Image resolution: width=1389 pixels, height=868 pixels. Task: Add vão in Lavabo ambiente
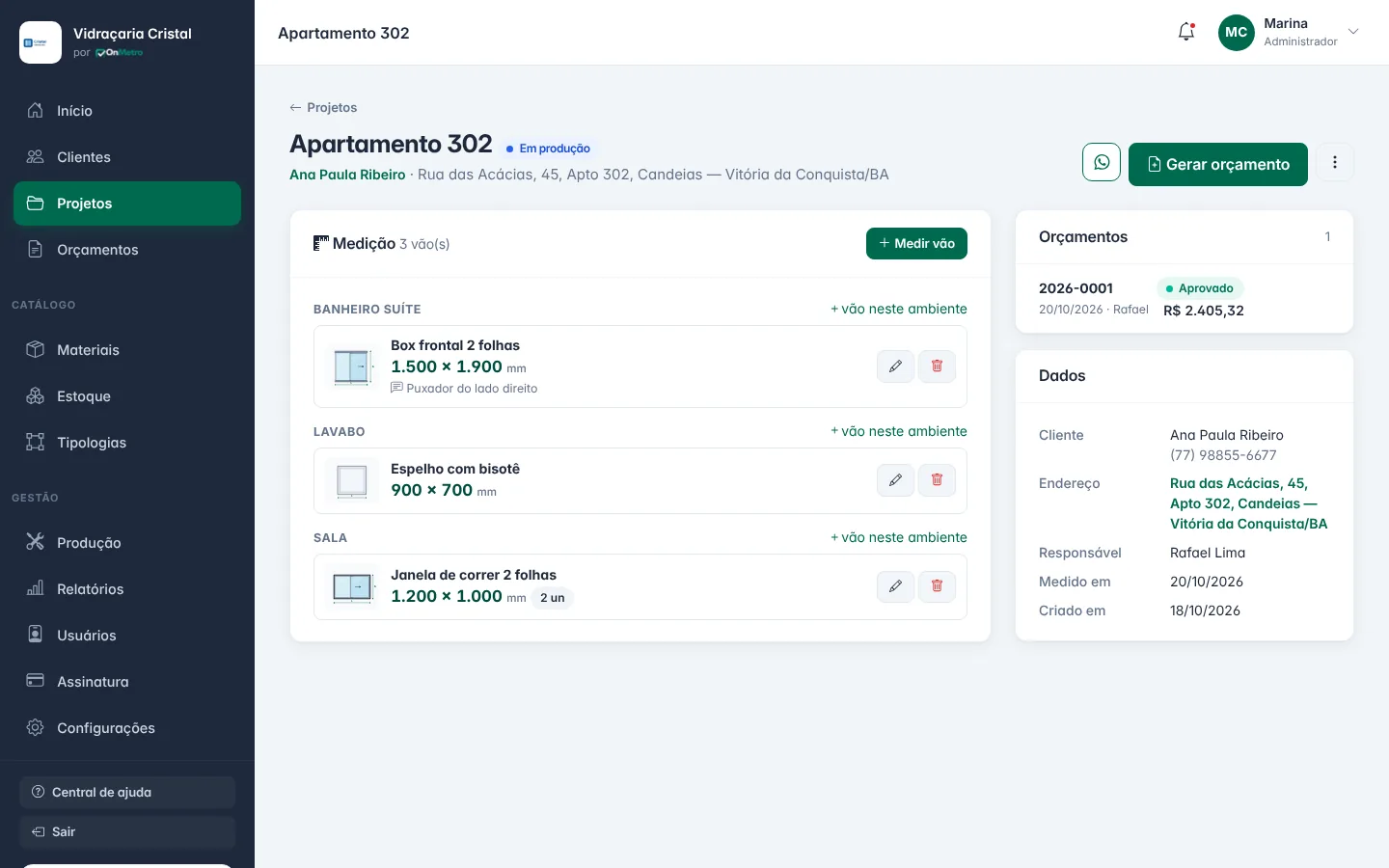click(899, 431)
